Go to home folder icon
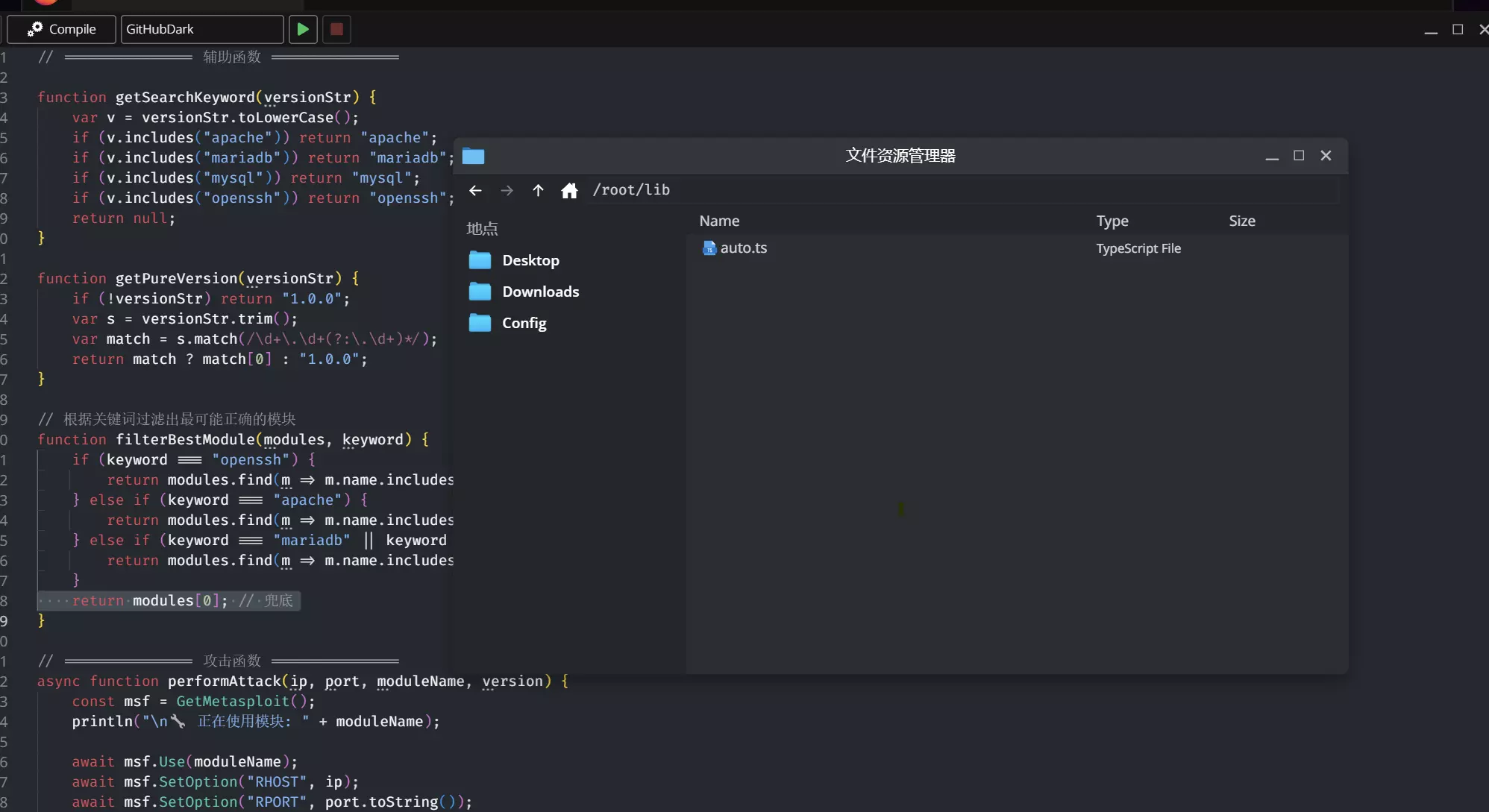The height and width of the screenshot is (812, 1489). click(x=569, y=190)
